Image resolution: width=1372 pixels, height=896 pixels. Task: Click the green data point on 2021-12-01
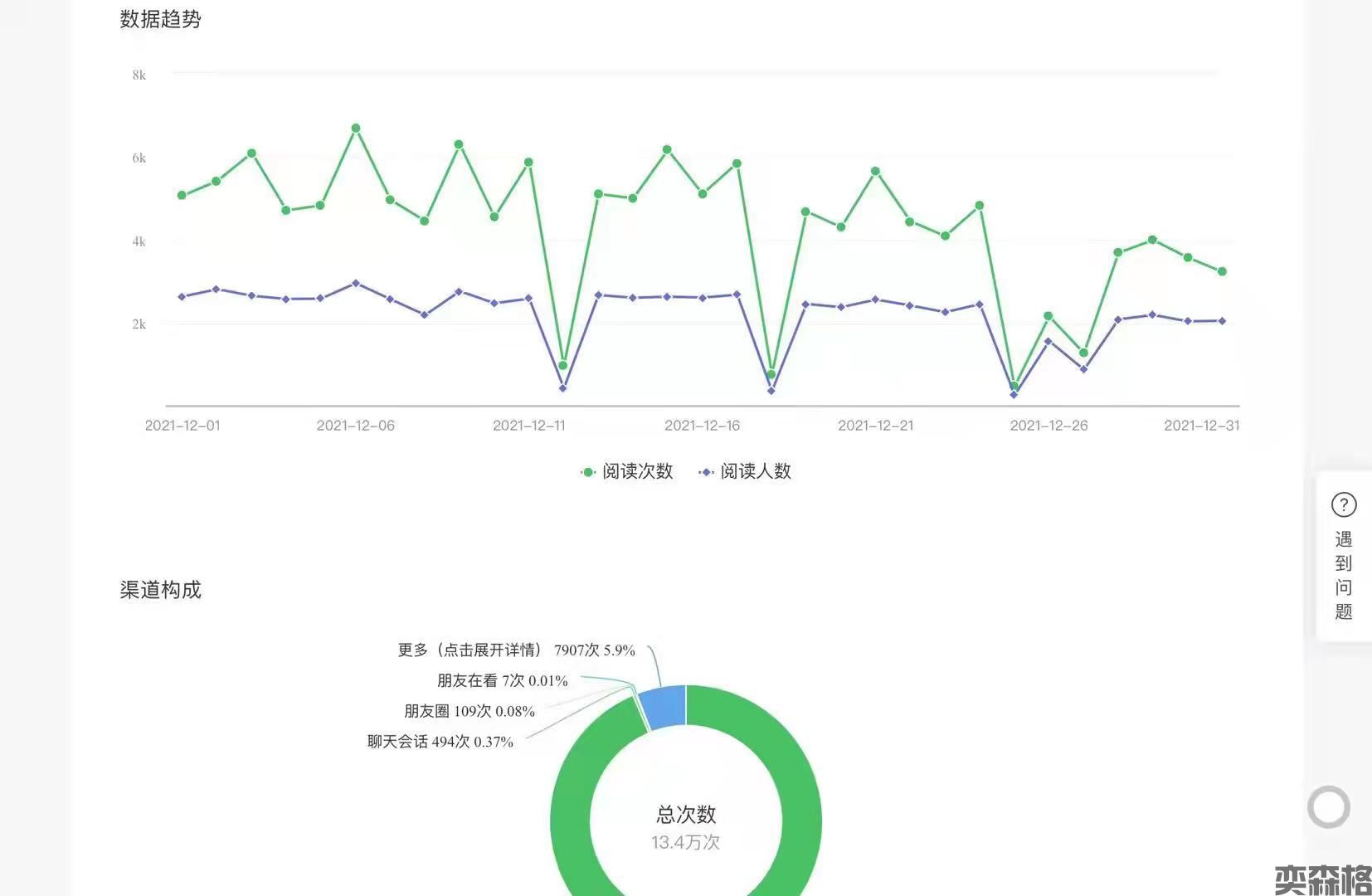[182, 195]
